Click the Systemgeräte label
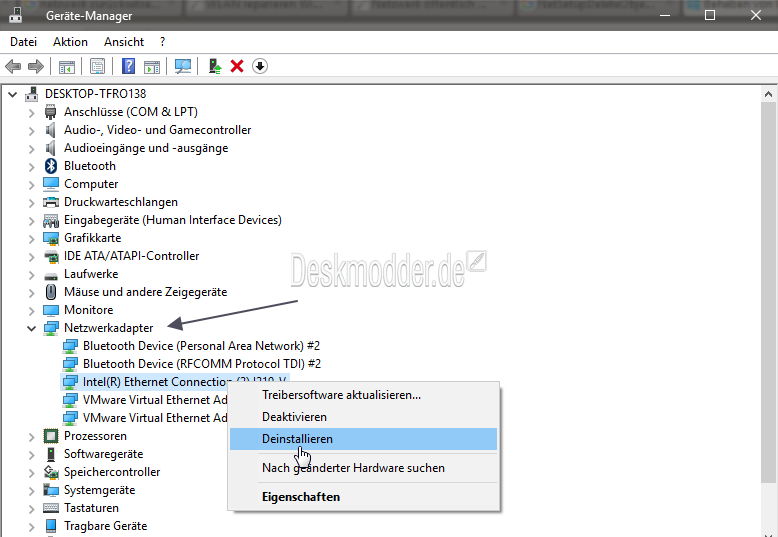Viewport: 778px width, 537px height. 99,490
